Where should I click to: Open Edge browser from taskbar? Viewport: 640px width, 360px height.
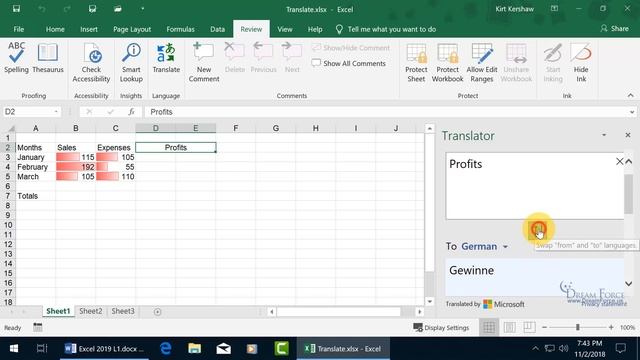coord(165,349)
